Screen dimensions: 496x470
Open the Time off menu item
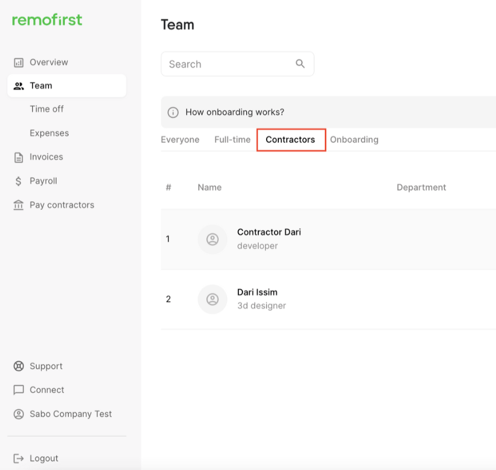47,109
